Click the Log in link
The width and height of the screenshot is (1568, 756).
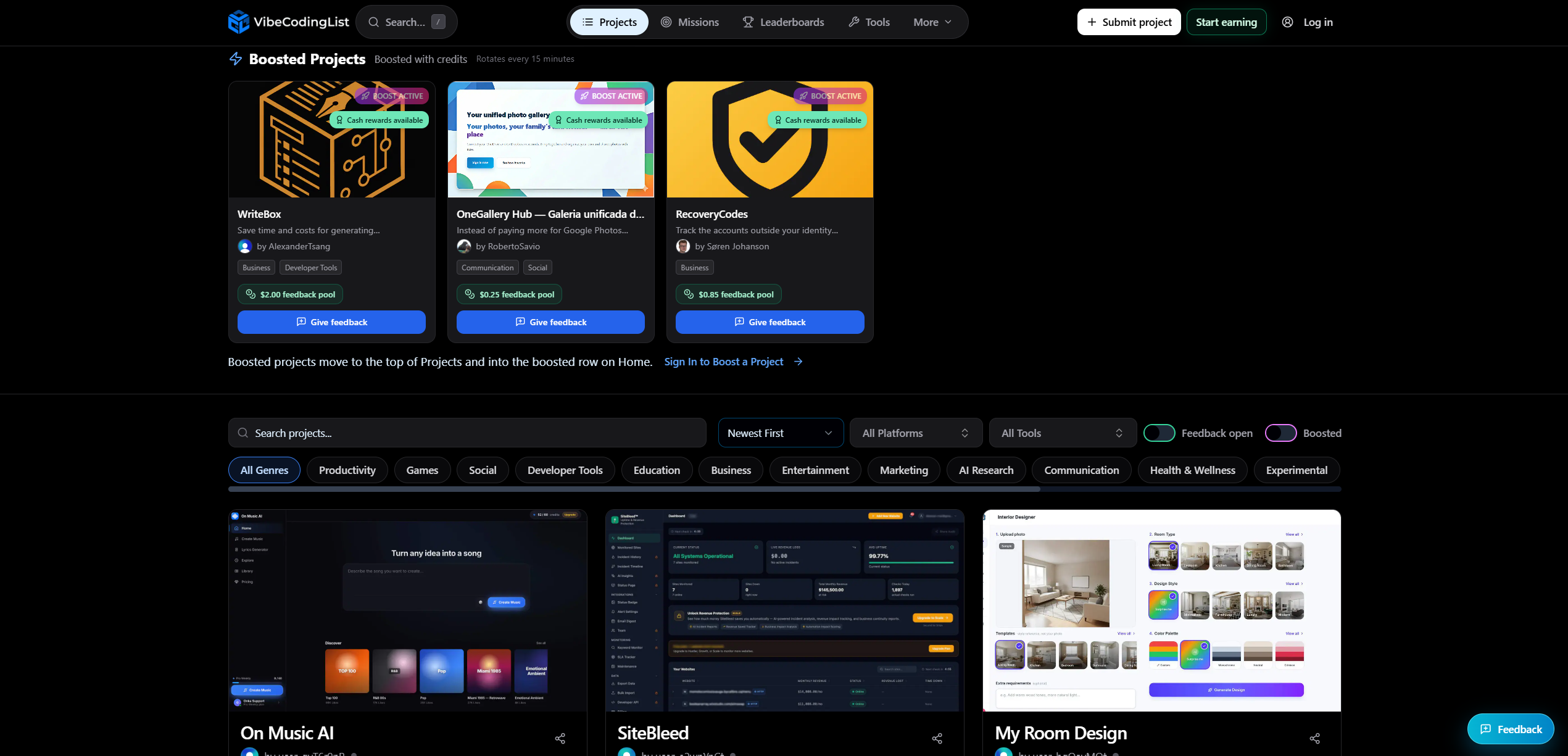pos(1317,22)
